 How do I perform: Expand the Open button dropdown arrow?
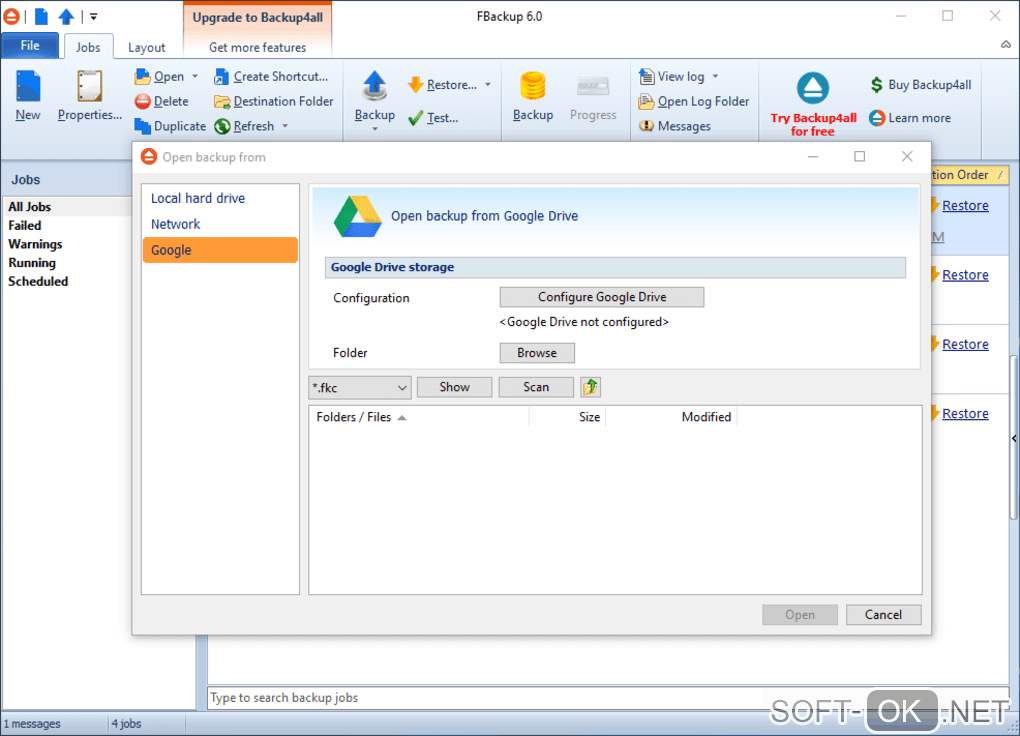click(195, 77)
